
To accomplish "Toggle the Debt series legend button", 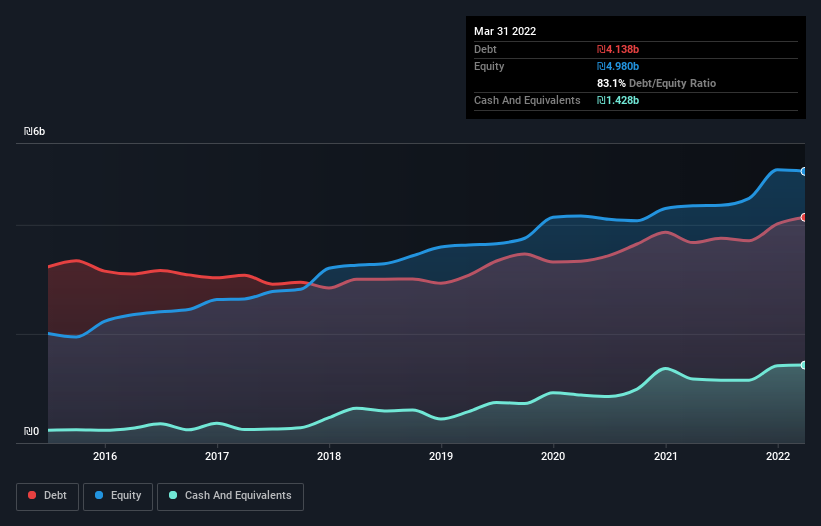I will point(48,496).
